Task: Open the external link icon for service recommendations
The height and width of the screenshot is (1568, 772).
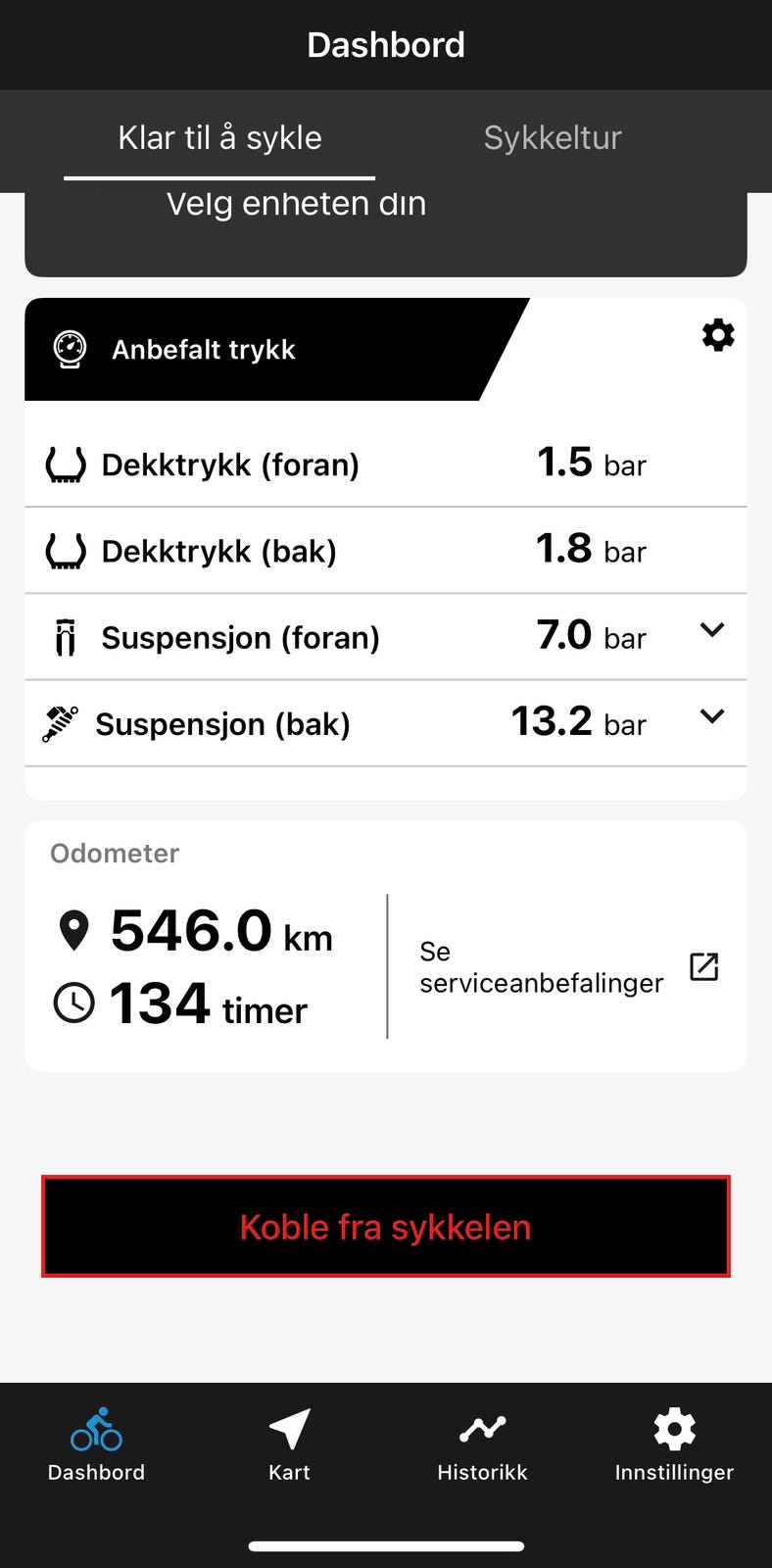Action: 704,966
